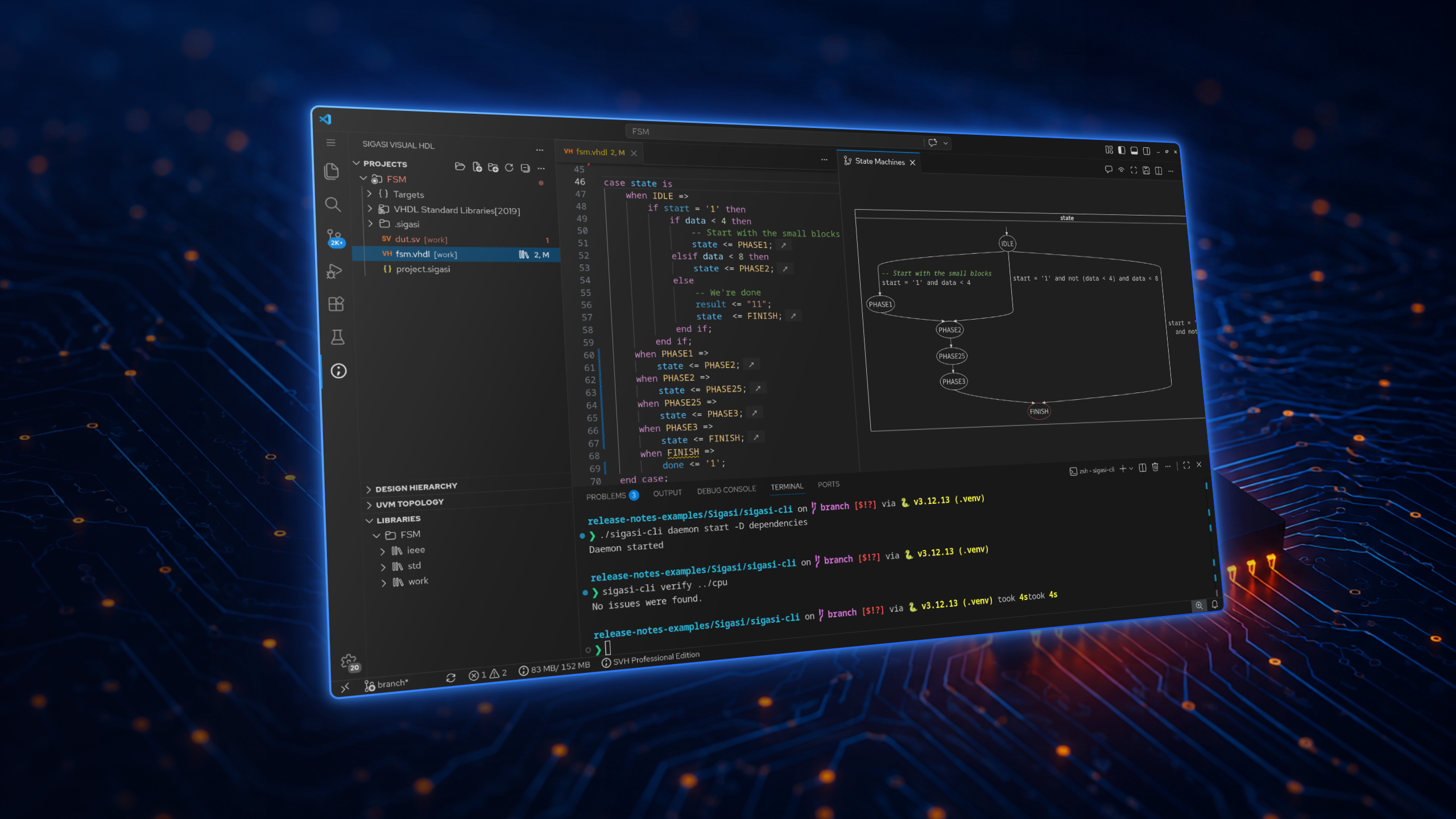Switch to the PROBLEMS tab
The image size is (1456, 819).
[612, 496]
